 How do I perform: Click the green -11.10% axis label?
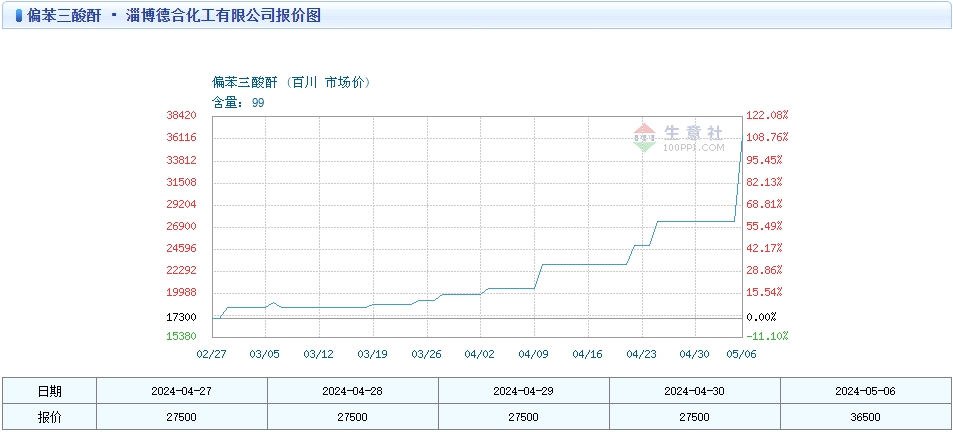click(768, 336)
